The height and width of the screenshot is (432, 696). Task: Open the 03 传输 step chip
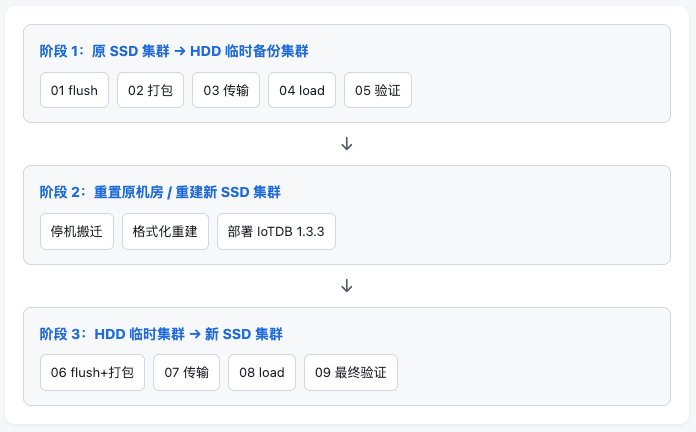point(226,90)
